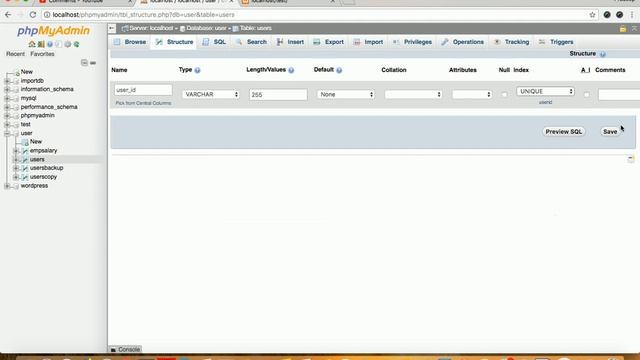Click the log out icon in sidebar
The width and height of the screenshot is (640, 360).
pyautogui.click(x=41, y=44)
